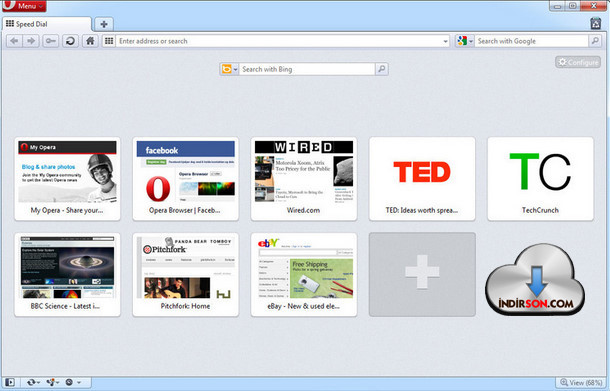Click the Google search magnifier icon
610x391 pixels.
[594, 41]
